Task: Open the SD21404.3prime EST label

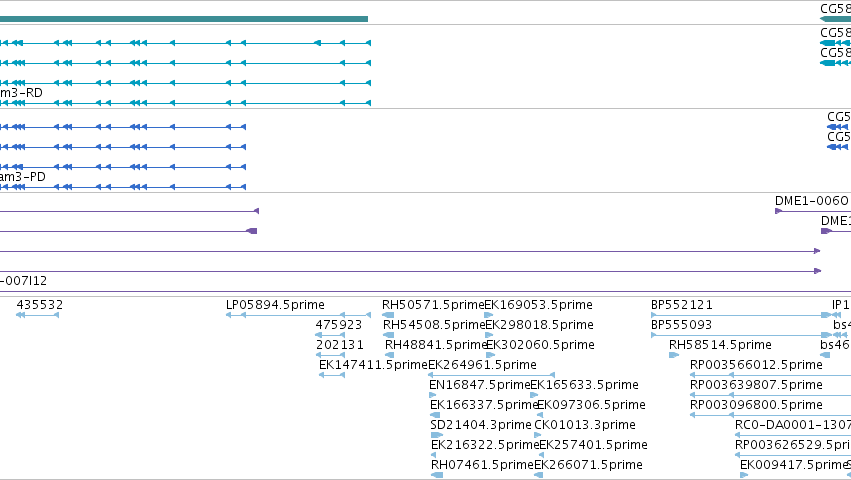Action: 481,425
